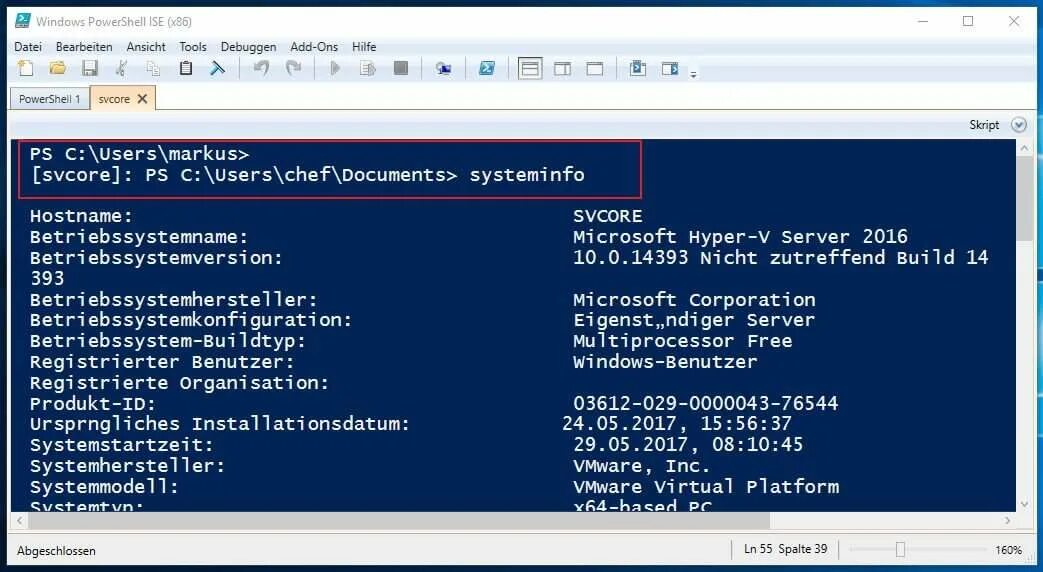1043x572 pixels.
Task: Show script pane top layout icon
Action: (x=530, y=69)
